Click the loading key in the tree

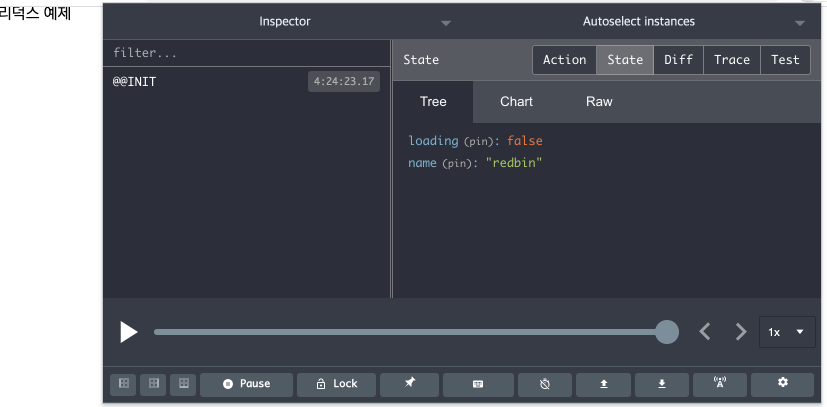point(434,141)
